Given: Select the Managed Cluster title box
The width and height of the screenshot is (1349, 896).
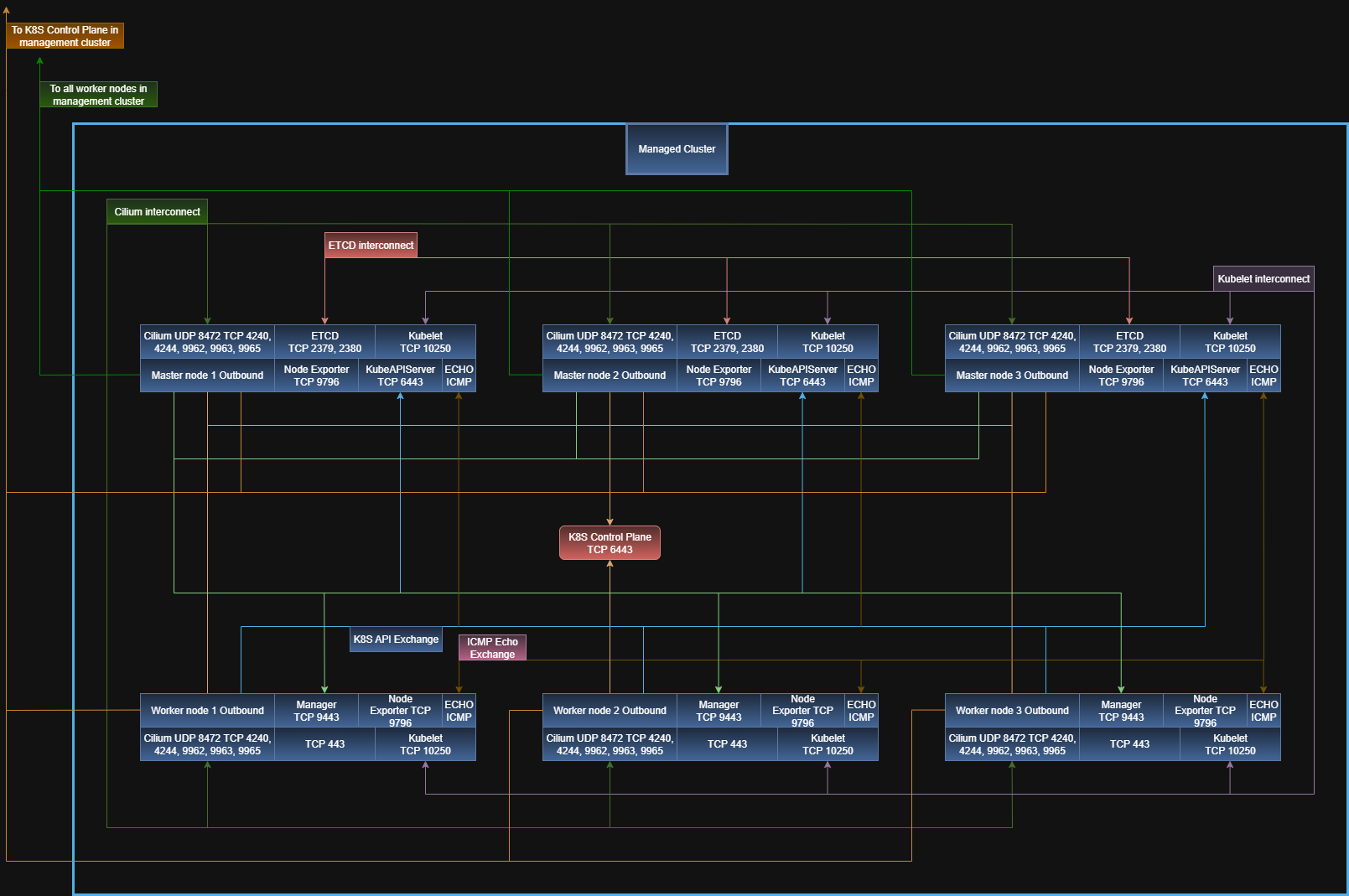Looking at the screenshot, I should coord(677,149).
